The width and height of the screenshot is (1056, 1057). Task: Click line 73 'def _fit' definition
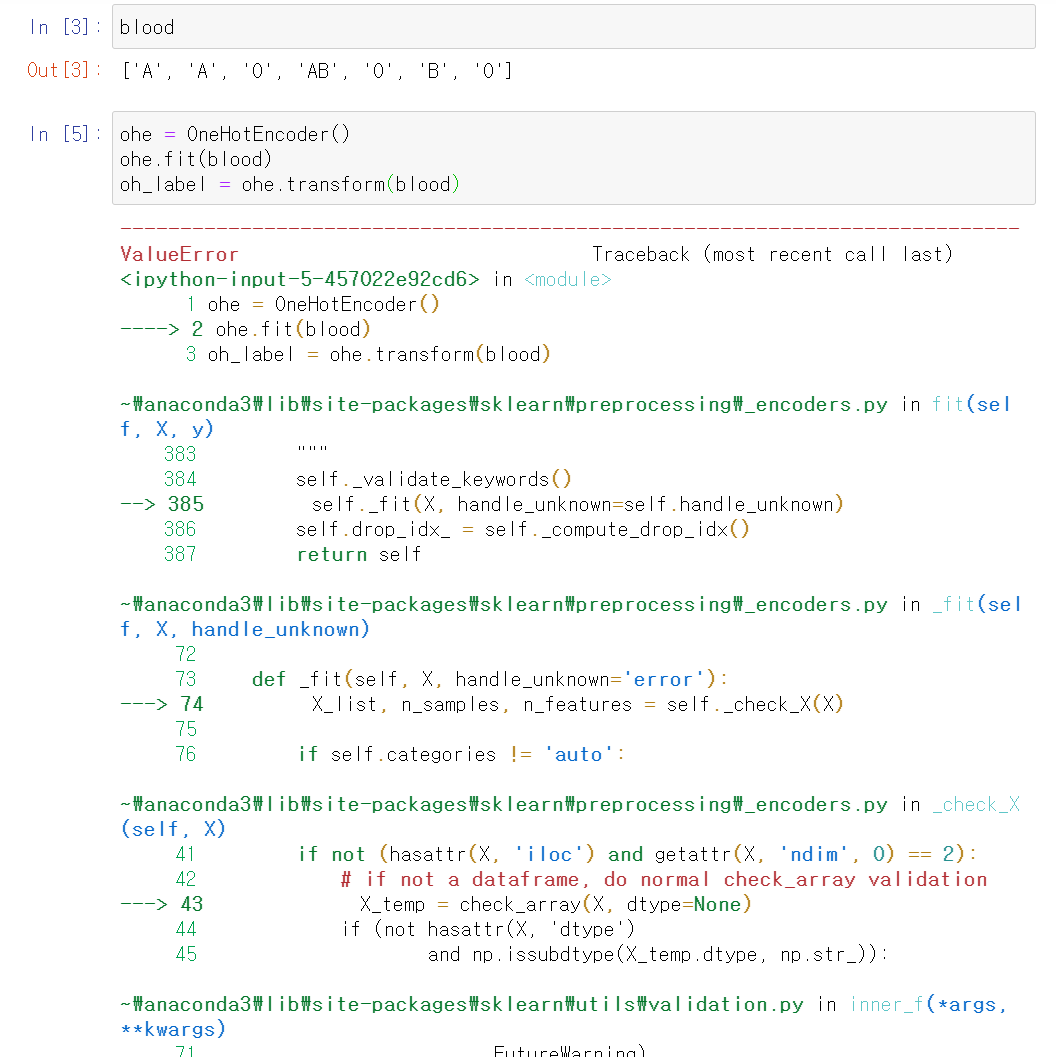pos(490,679)
